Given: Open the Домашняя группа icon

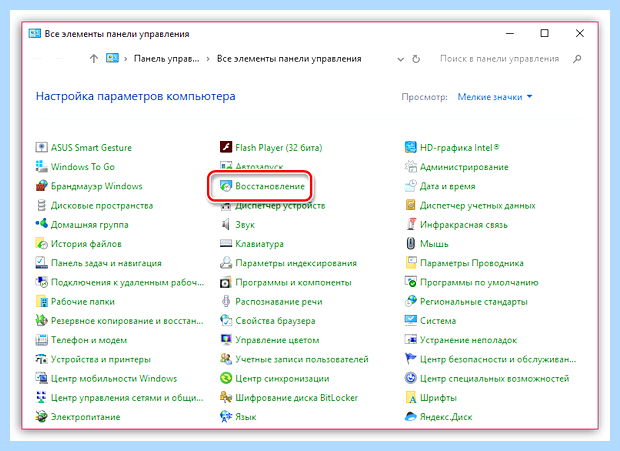Looking at the screenshot, I should (41, 225).
